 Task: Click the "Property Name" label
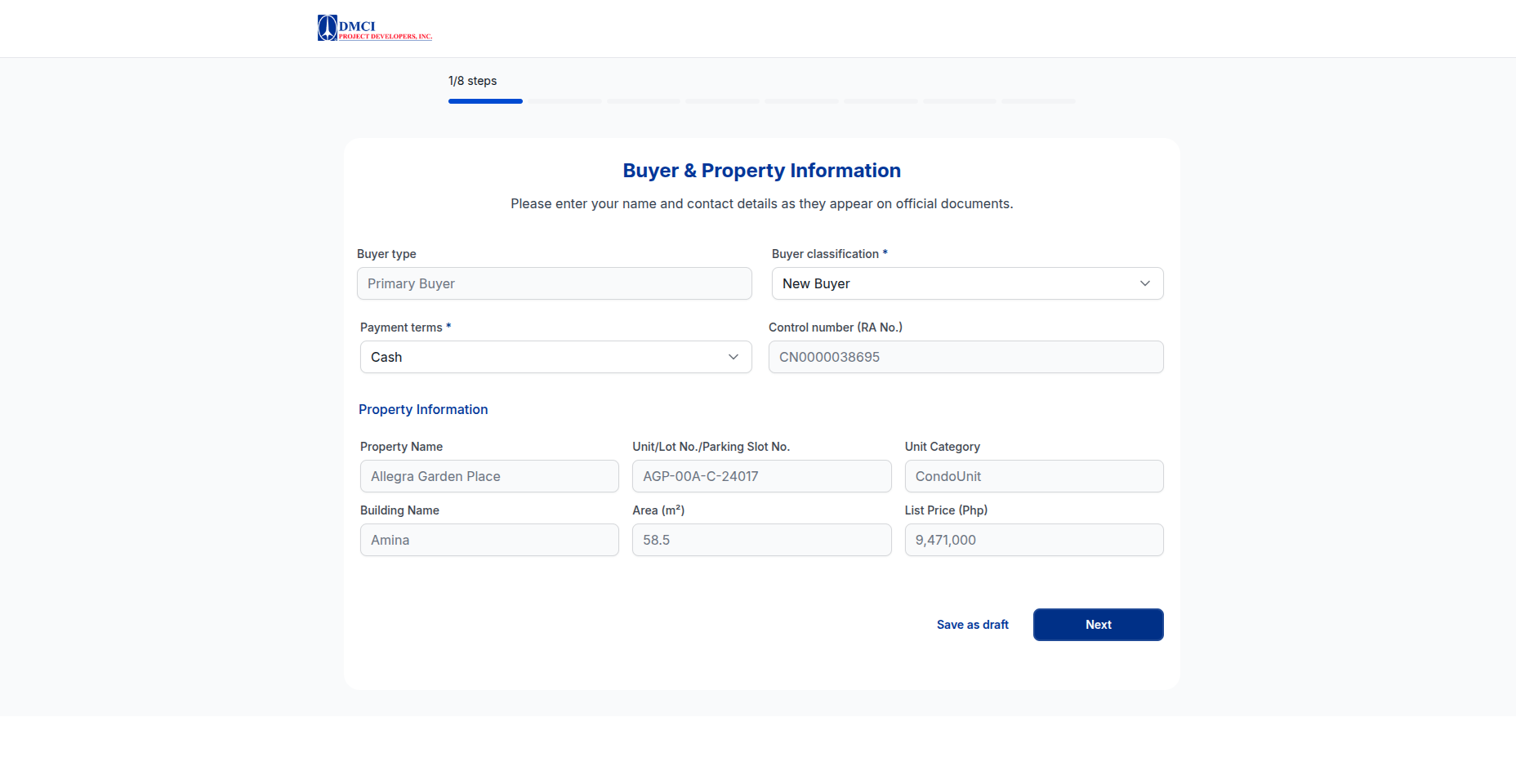(x=401, y=447)
